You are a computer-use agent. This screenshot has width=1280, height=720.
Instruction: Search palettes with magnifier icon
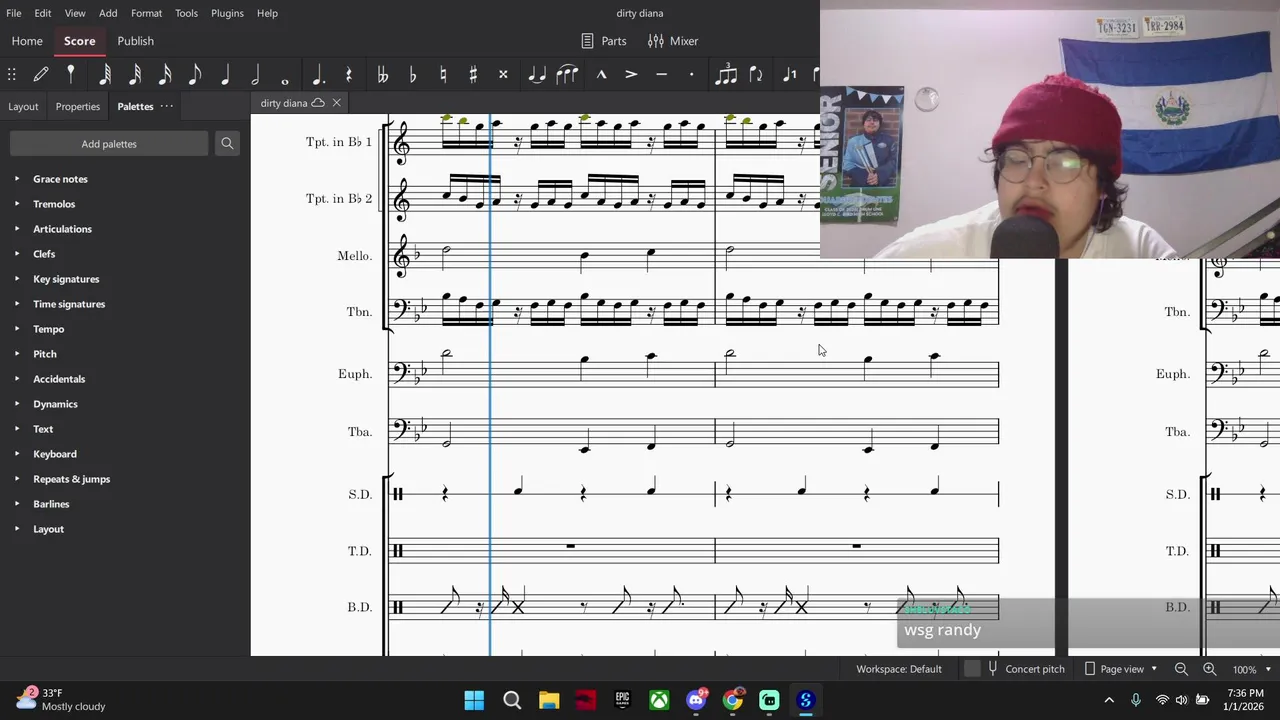click(x=227, y=144)
